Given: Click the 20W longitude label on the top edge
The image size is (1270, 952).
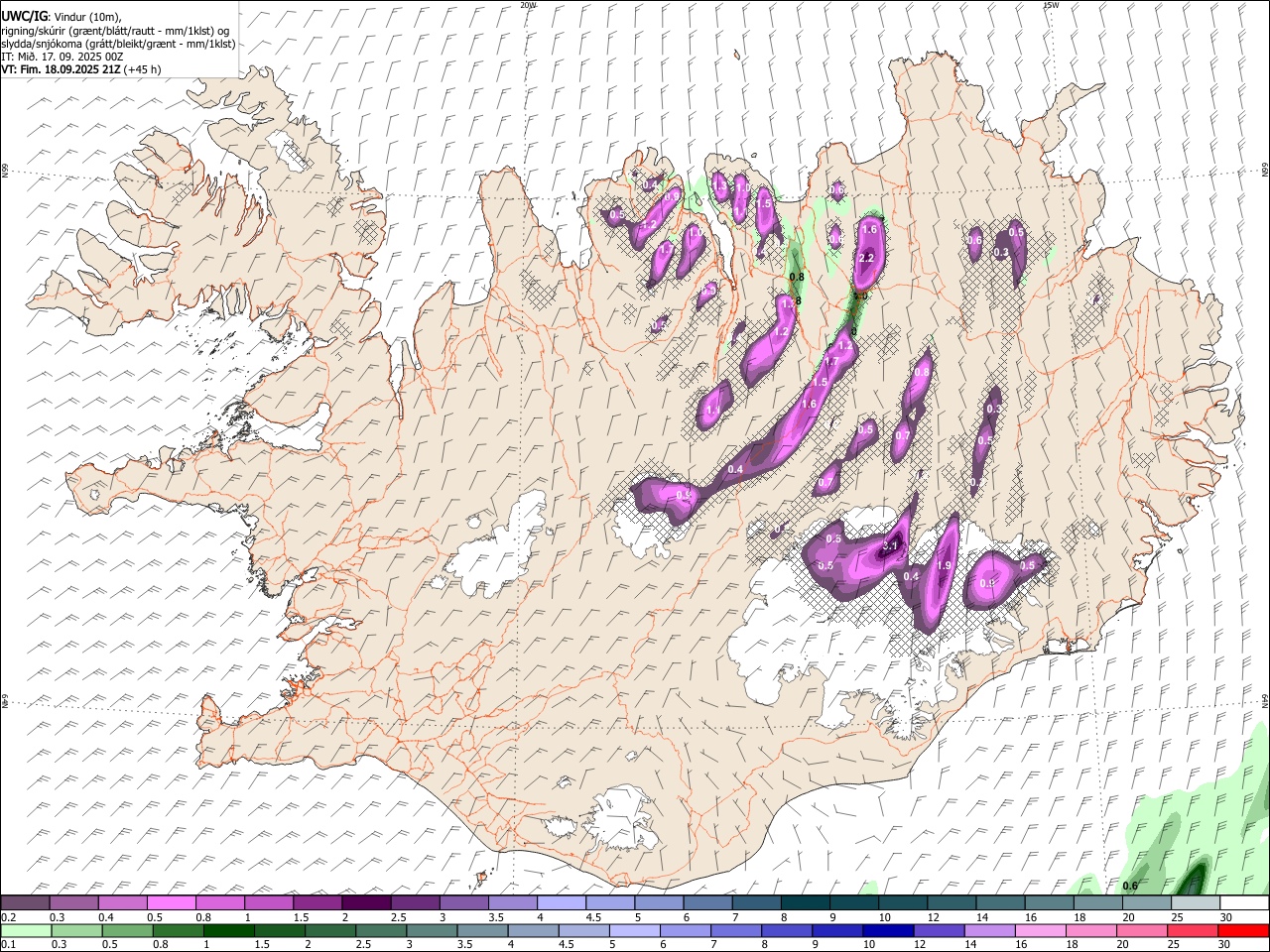Looking at the screenshot, I should 528,5.
